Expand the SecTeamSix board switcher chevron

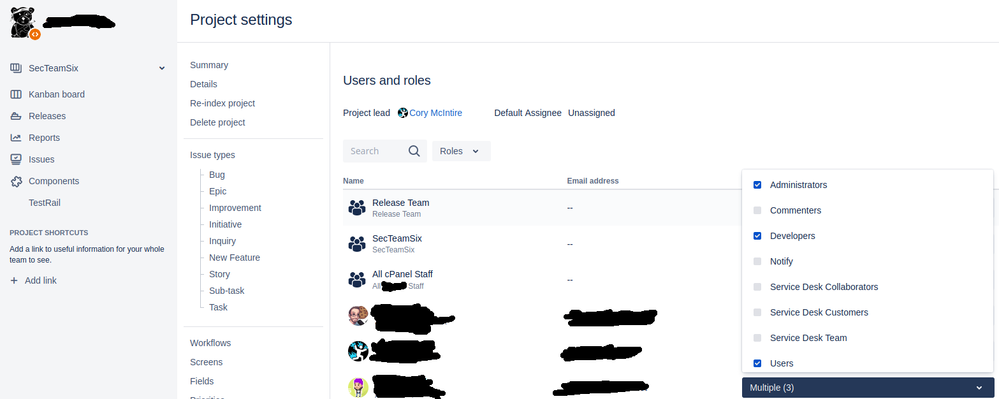[x=162, y=68]
